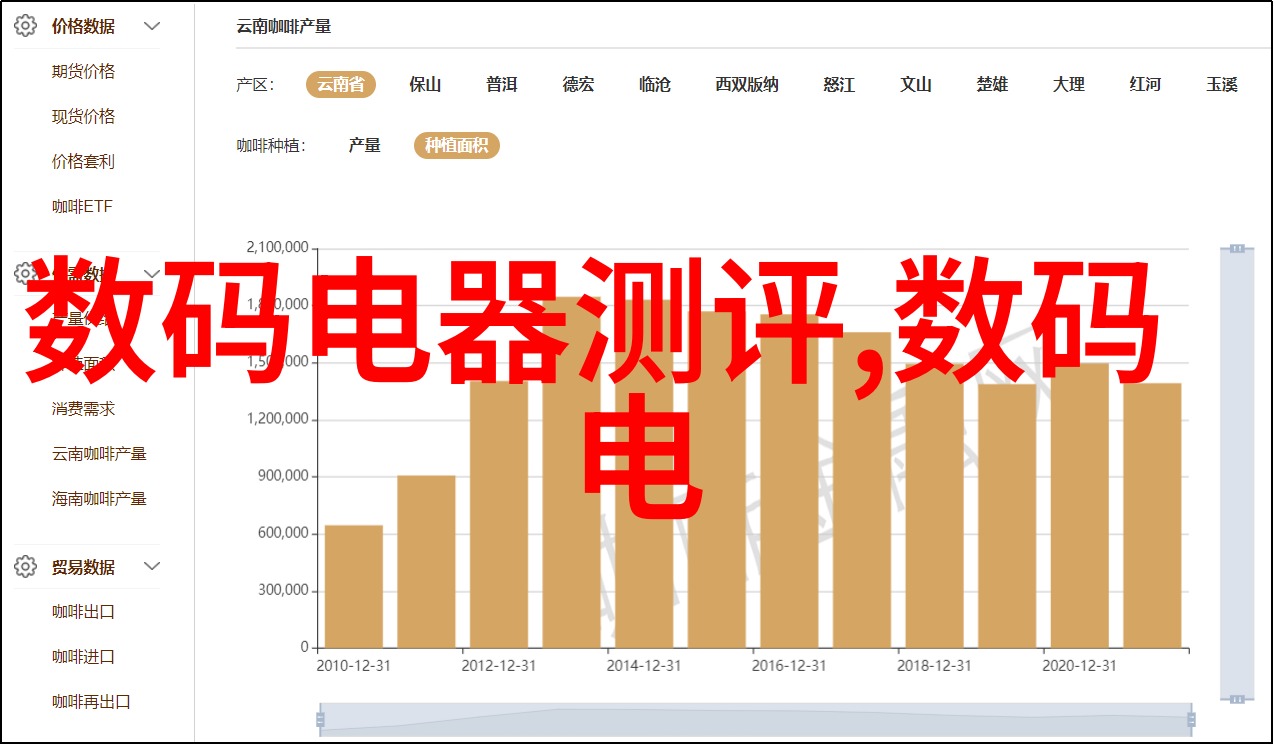Choose the 临沧 region
Viewport: 1275px width, 744px height.
tap(655, 85)
